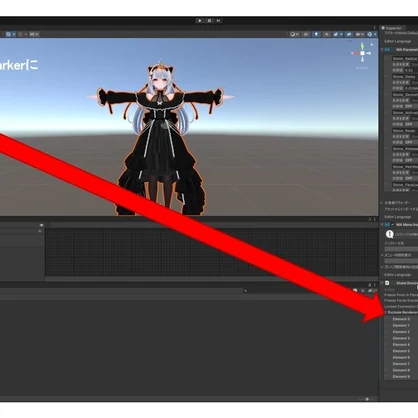This screenshot has height=418, width=418.
Task: Open the Gizmos globe dropdown
Action: 371,34
